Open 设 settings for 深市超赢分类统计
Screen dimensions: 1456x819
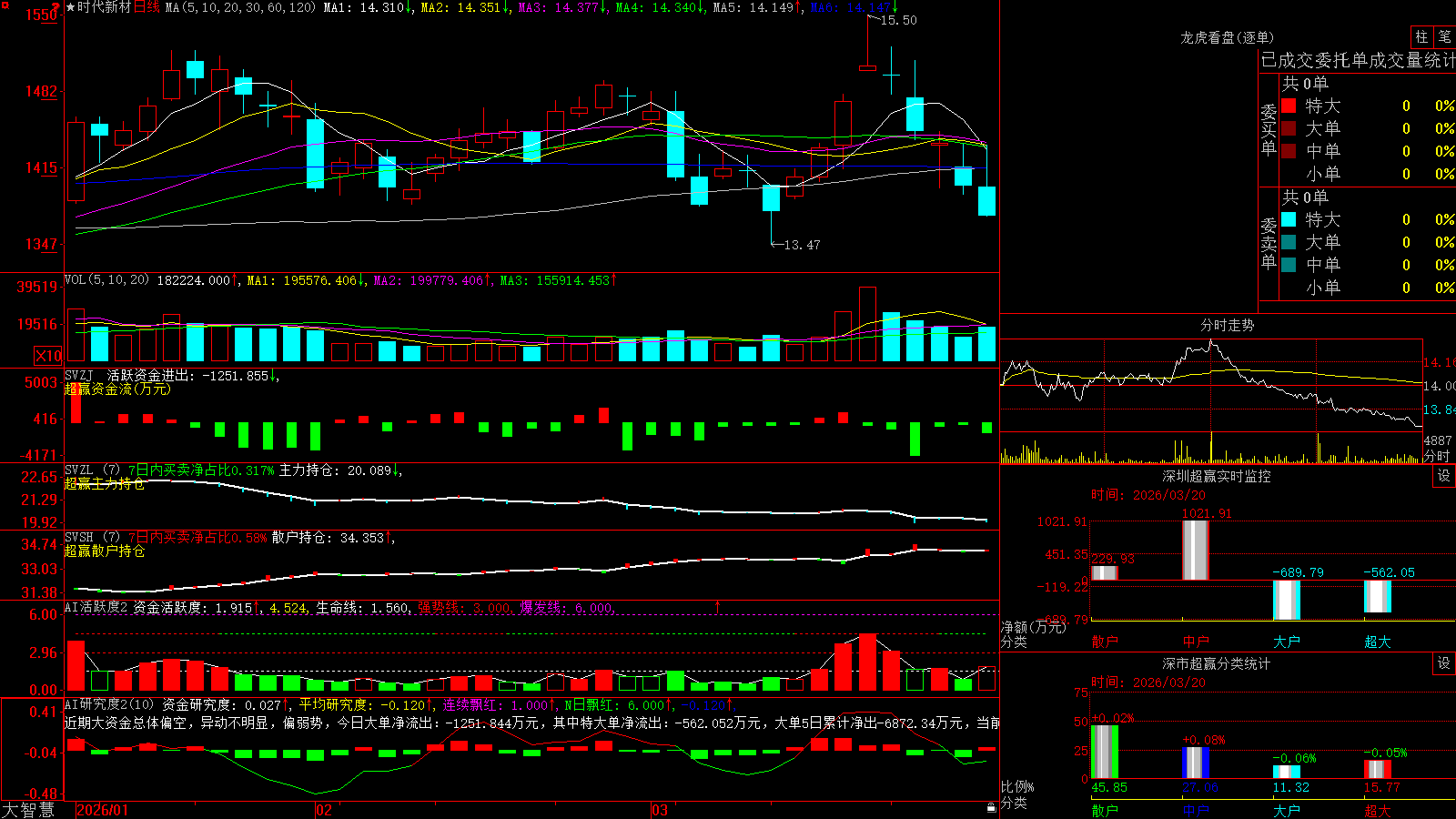pos(1444,663)
